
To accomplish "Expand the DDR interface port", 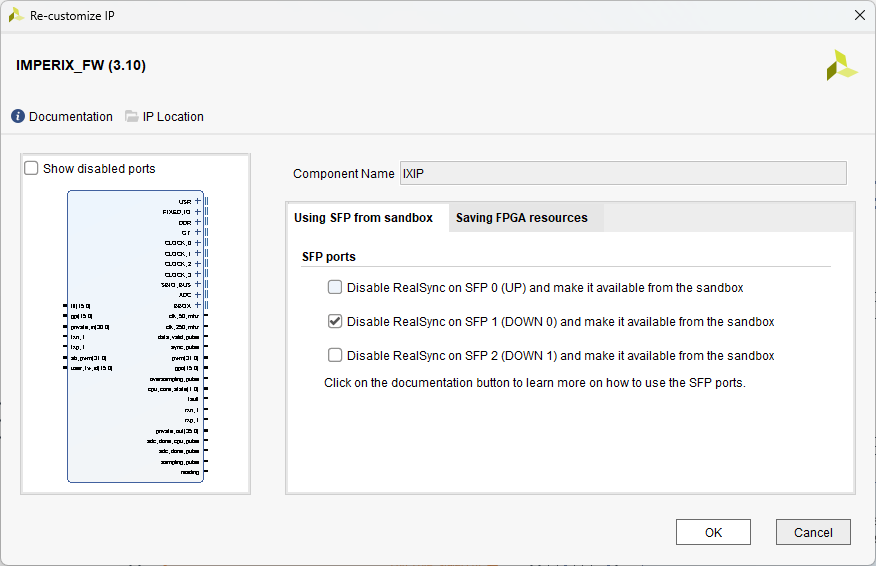I will [x=198, y=222].
